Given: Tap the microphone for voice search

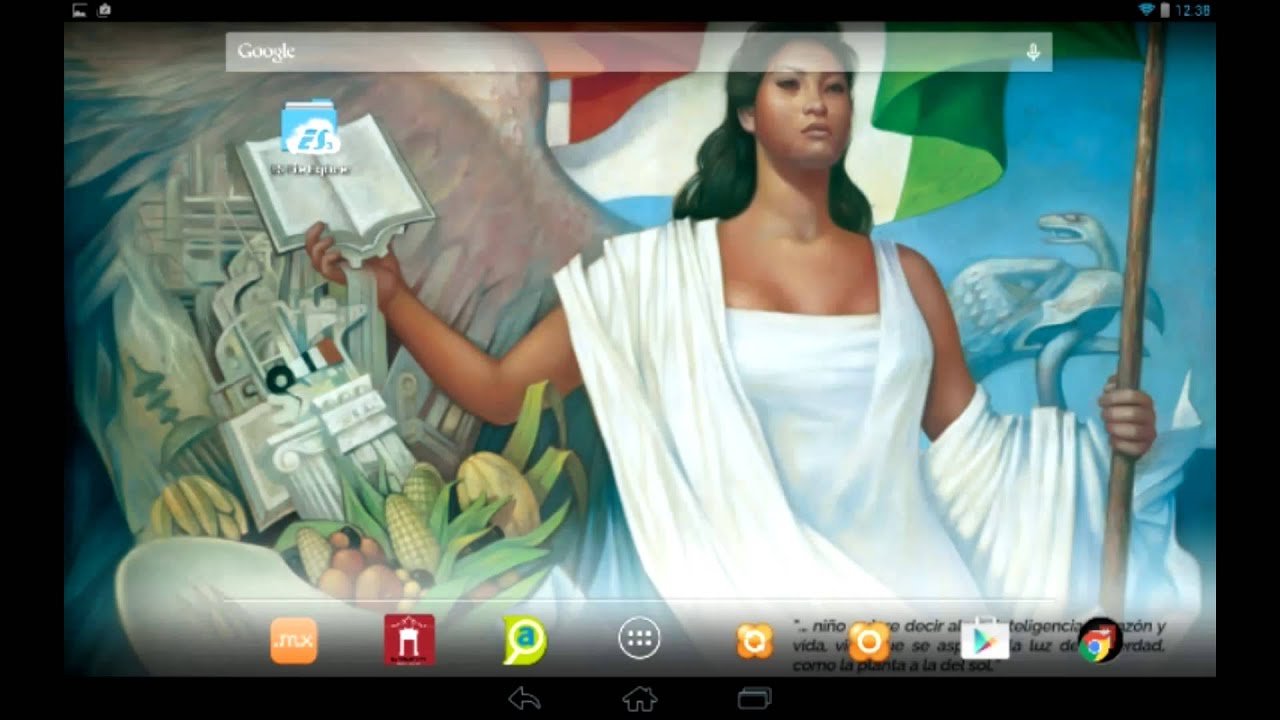Looking at the screenshot, I should 1033,52.
